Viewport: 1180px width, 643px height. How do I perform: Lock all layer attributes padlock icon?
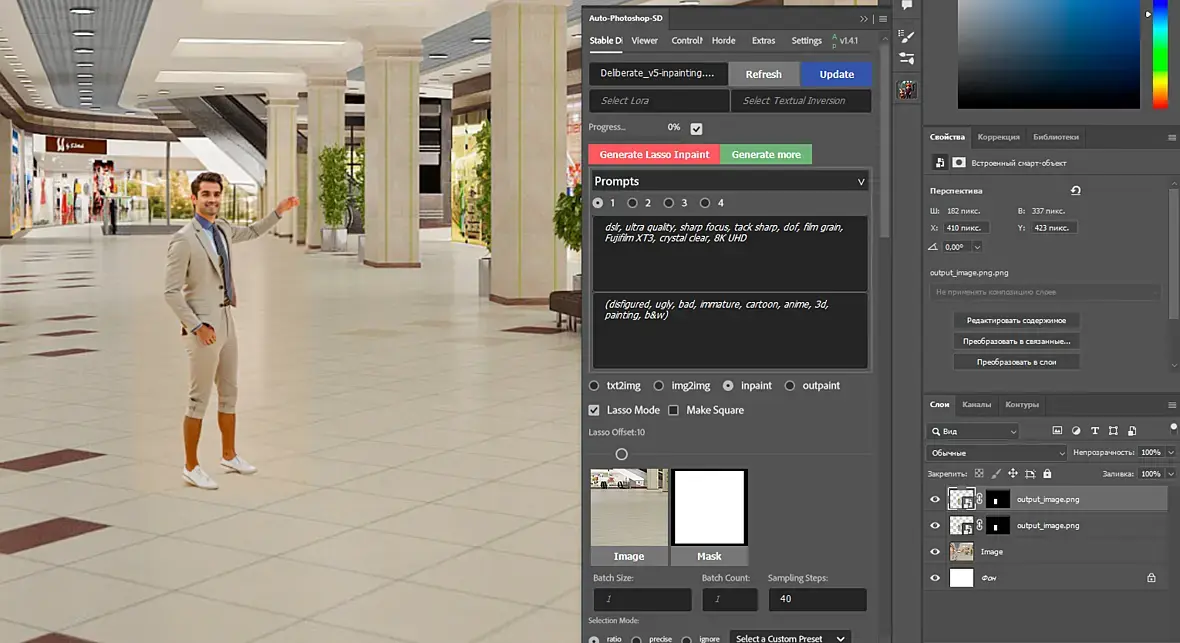(x=1047, y=474)
